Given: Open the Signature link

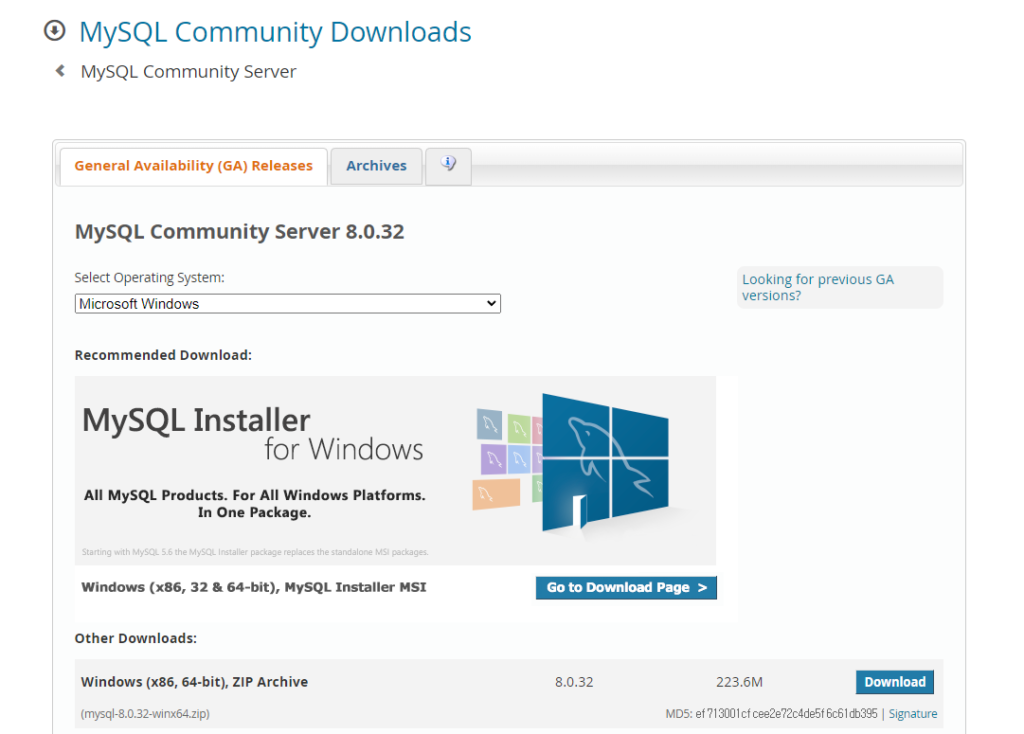Looking at the screenshot, I should (x=912, y=714).
